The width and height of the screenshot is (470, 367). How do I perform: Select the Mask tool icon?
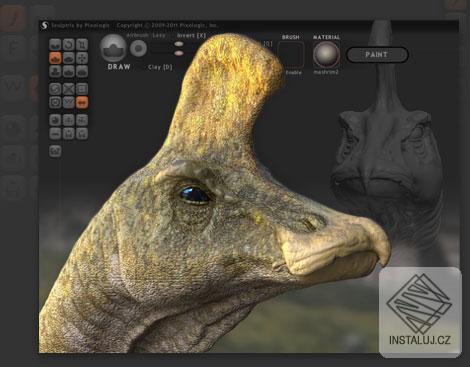tap(55, 102)
